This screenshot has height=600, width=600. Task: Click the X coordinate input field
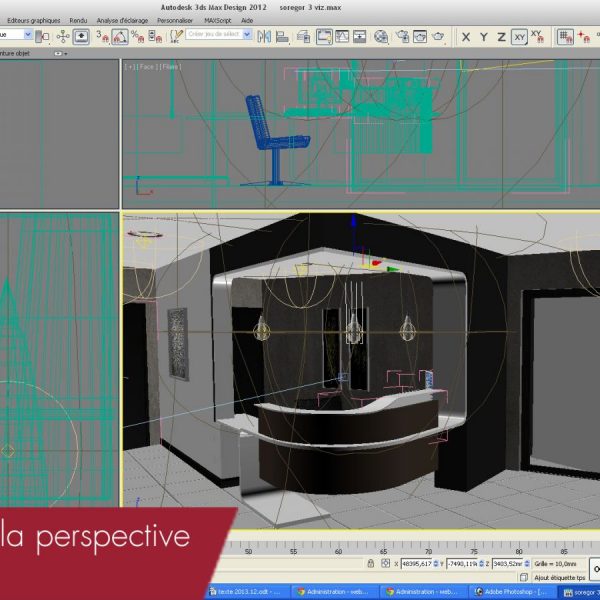pyautogui.click(x=417, y=564)
